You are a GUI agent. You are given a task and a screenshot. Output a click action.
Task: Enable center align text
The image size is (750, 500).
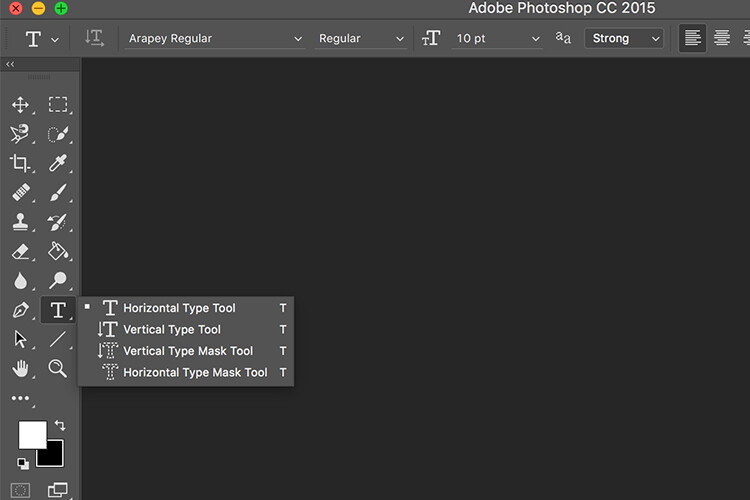click(722, 38)
